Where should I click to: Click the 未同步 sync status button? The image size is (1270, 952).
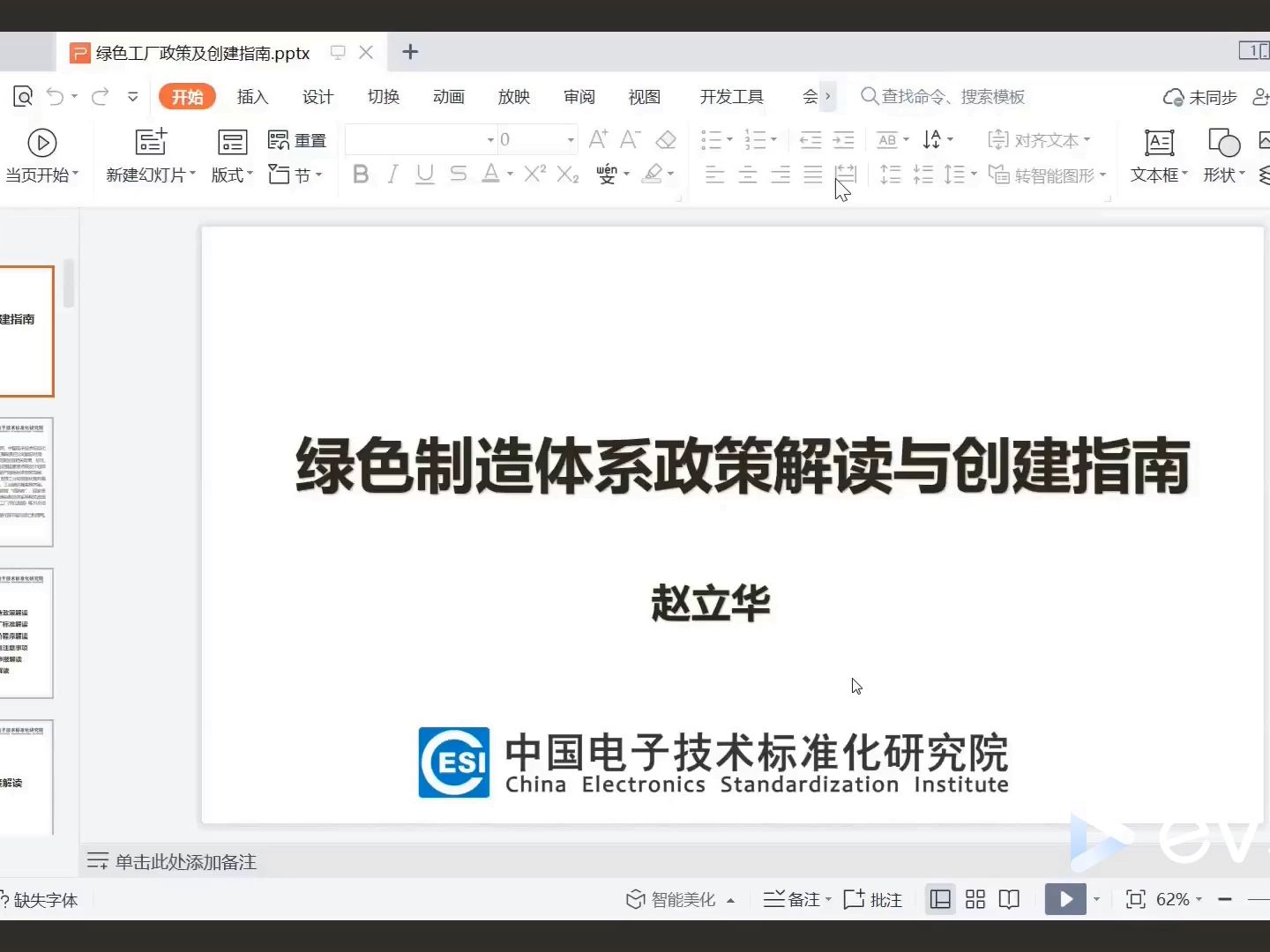1200,97
